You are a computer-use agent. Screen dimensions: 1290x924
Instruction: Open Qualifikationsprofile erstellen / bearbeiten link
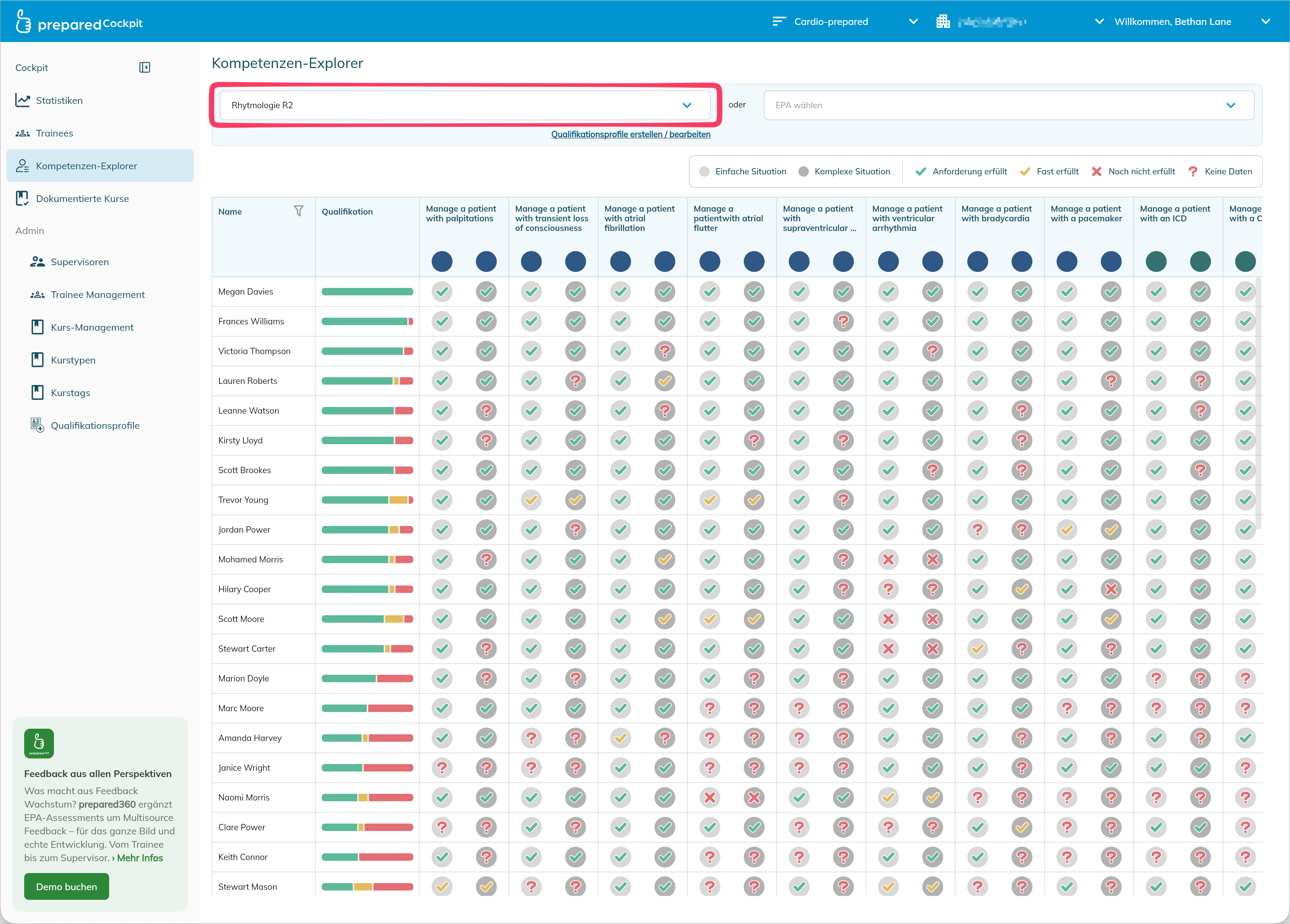[631, 134]
